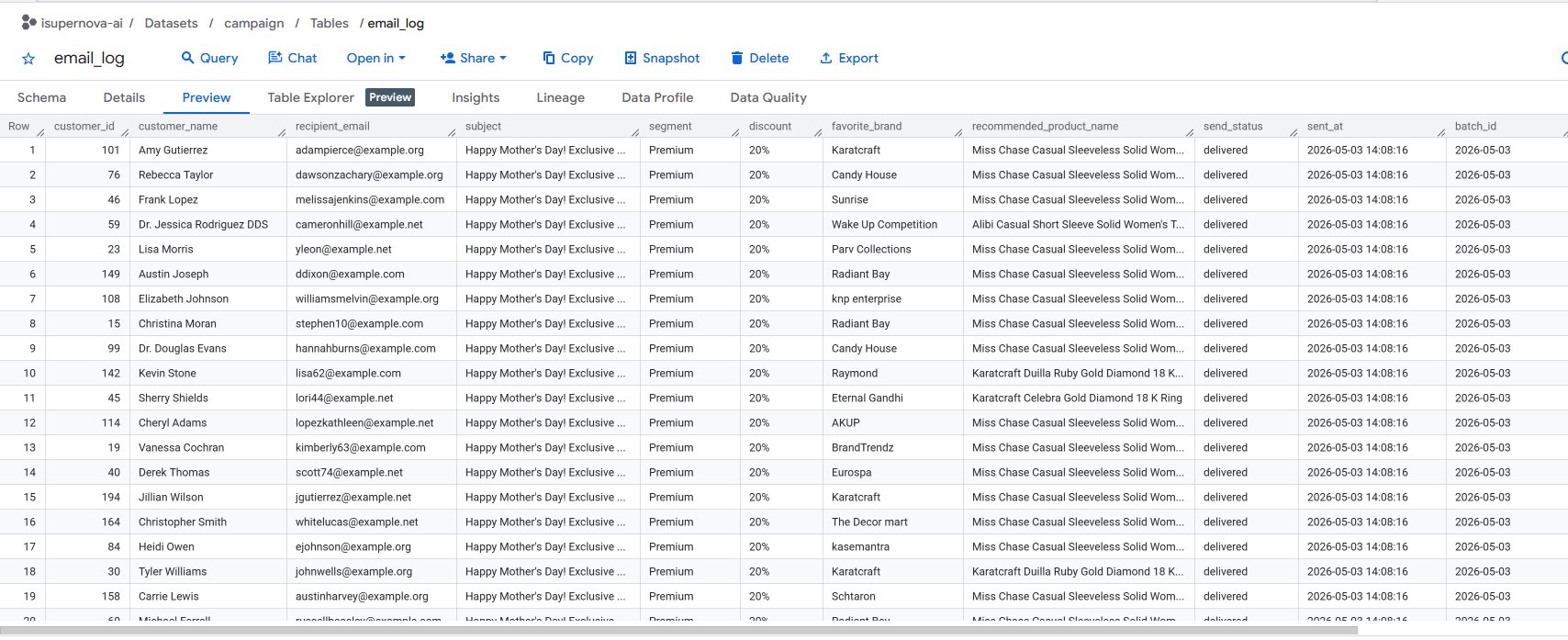
Task: Click the Delete trash icon
Action: pos(736,58)
